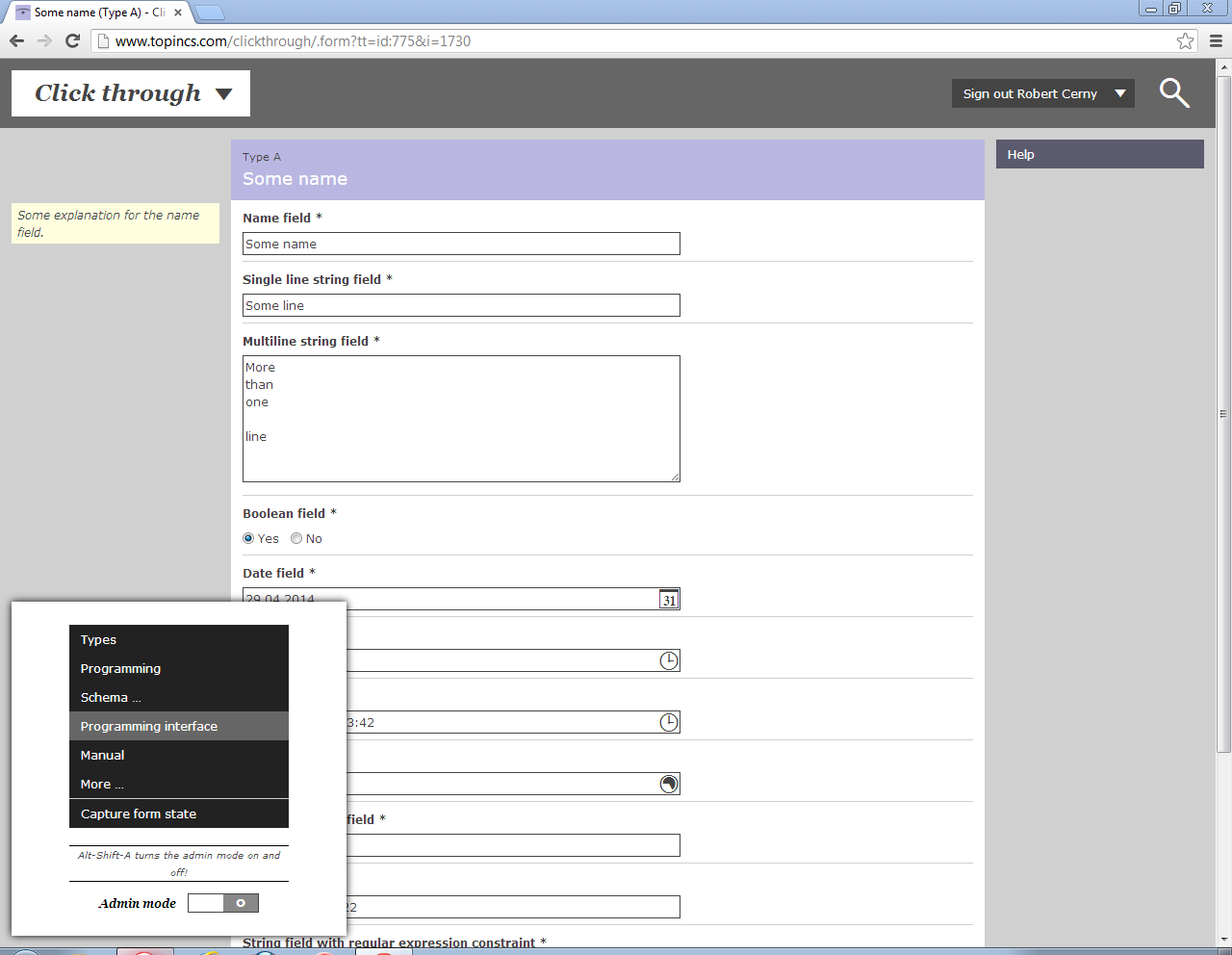This screenshot has width=1232, height=955.
Task: Expand the Click through dropdown
Action: coord(223,94)
